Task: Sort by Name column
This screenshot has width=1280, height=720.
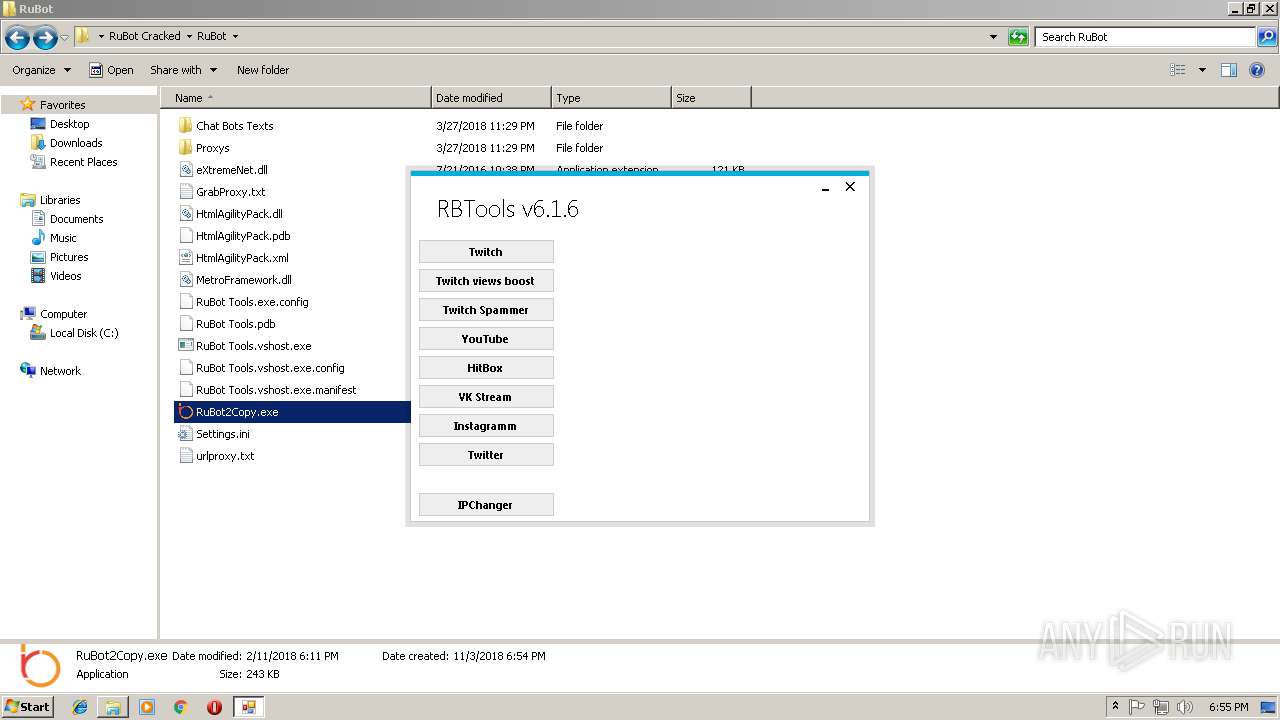Action: pyautogui.click(x=295, y=98)
